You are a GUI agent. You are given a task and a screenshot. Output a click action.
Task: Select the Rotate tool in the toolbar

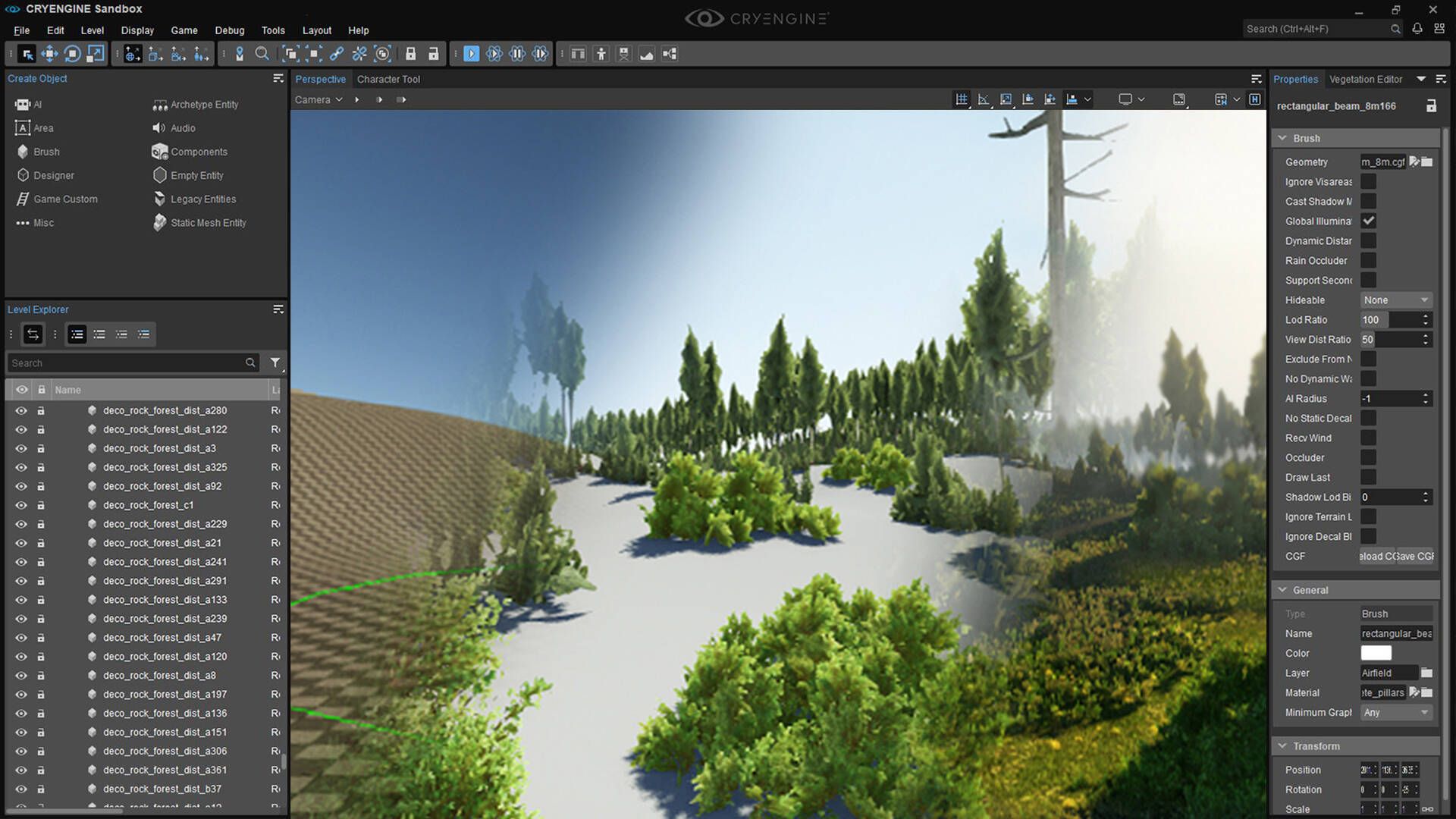coord(73,53)
